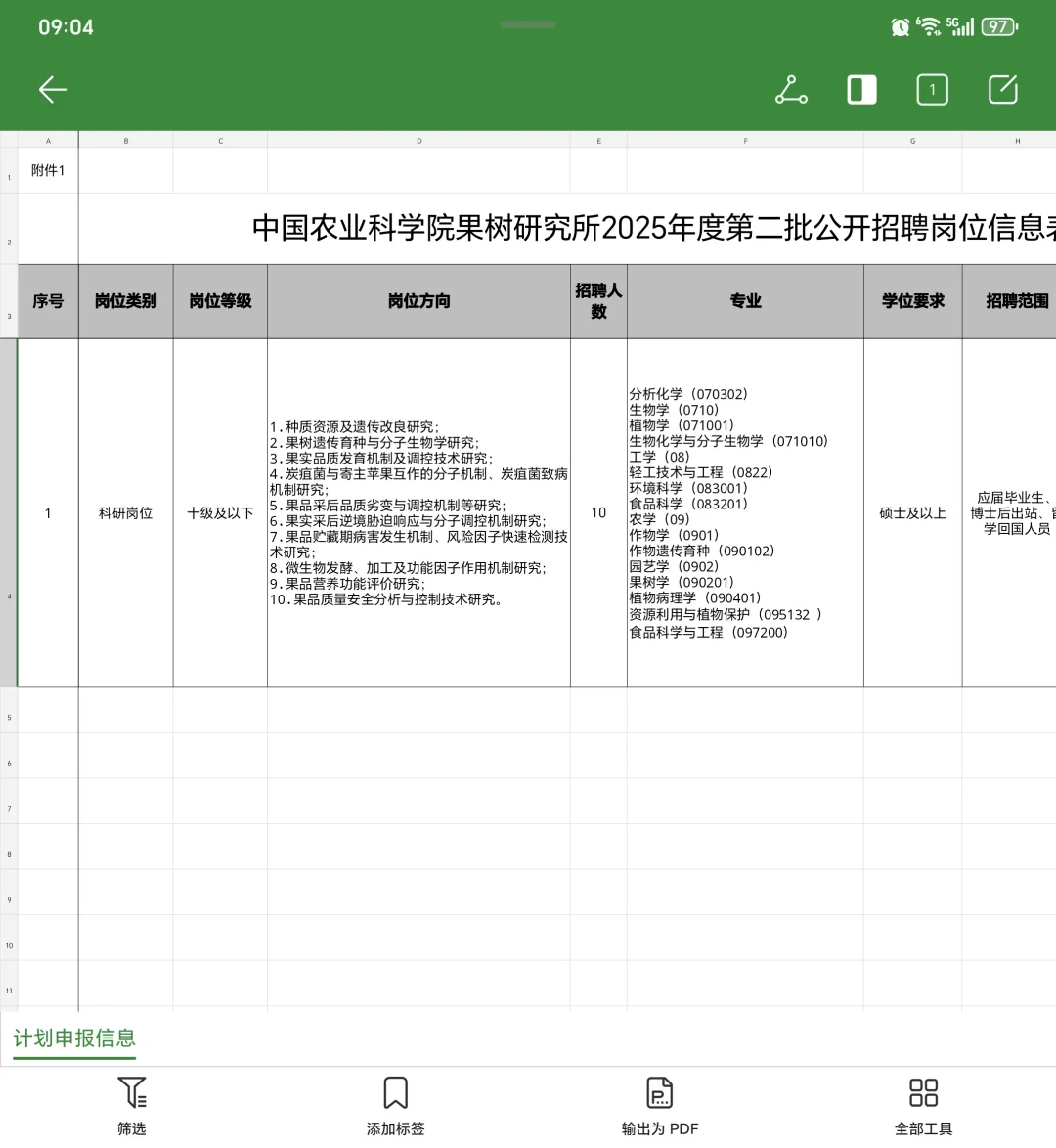1056x1148 pixels.
Task: Select the cell containing 硕士及以上
Action: (x=913, y=512)
